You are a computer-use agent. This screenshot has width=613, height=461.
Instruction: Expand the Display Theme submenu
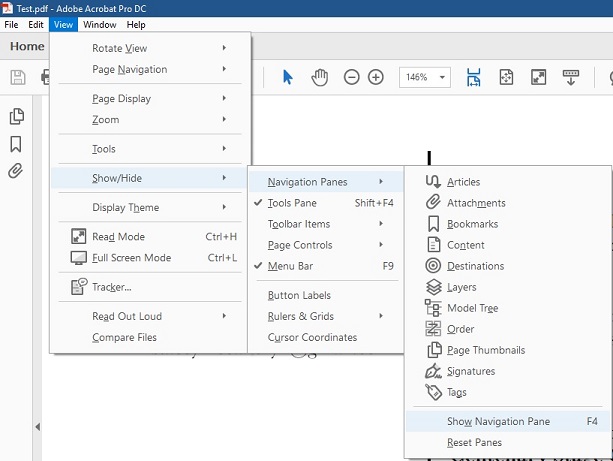click(x=150, y=207)
